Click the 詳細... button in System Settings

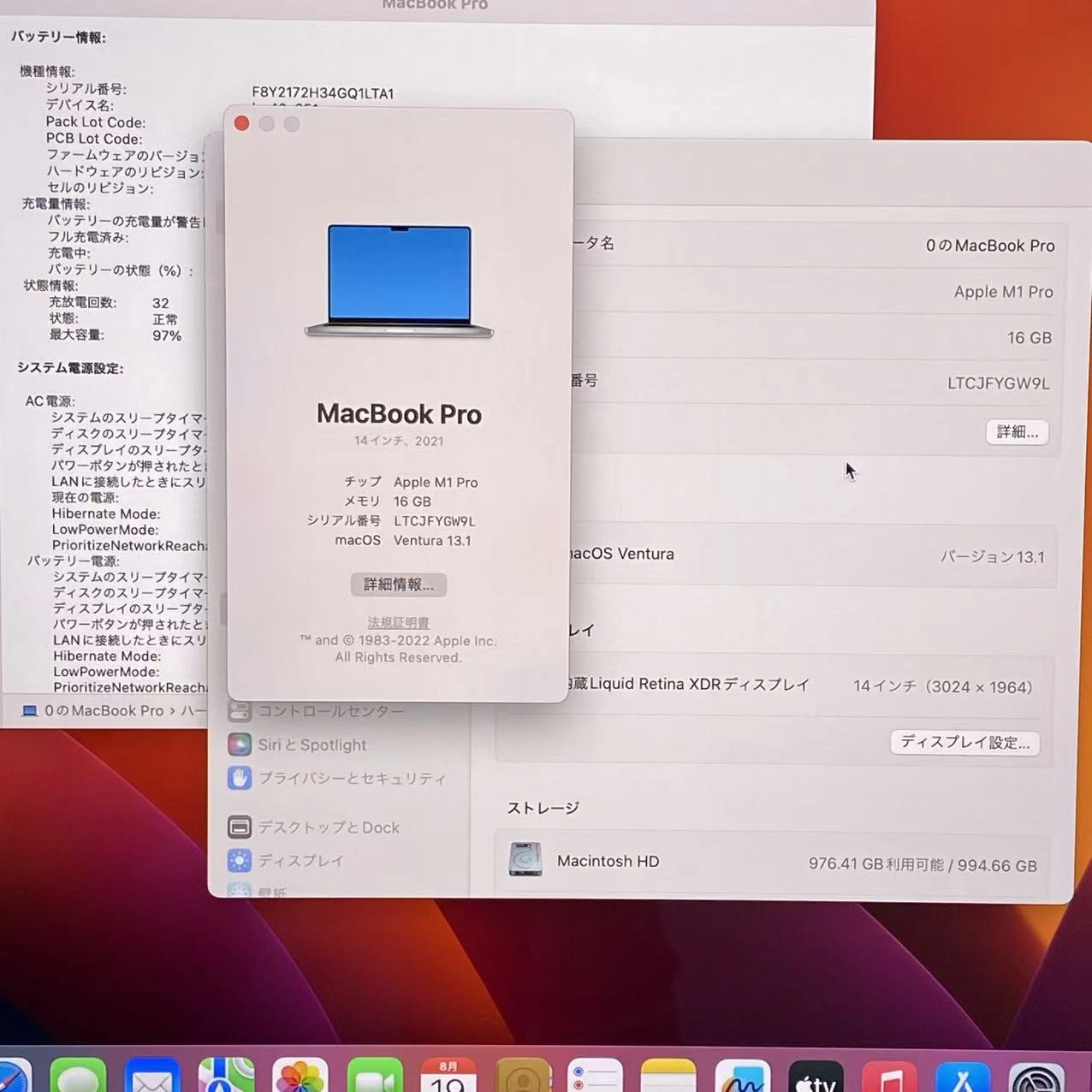click(x=1018, y=432)
